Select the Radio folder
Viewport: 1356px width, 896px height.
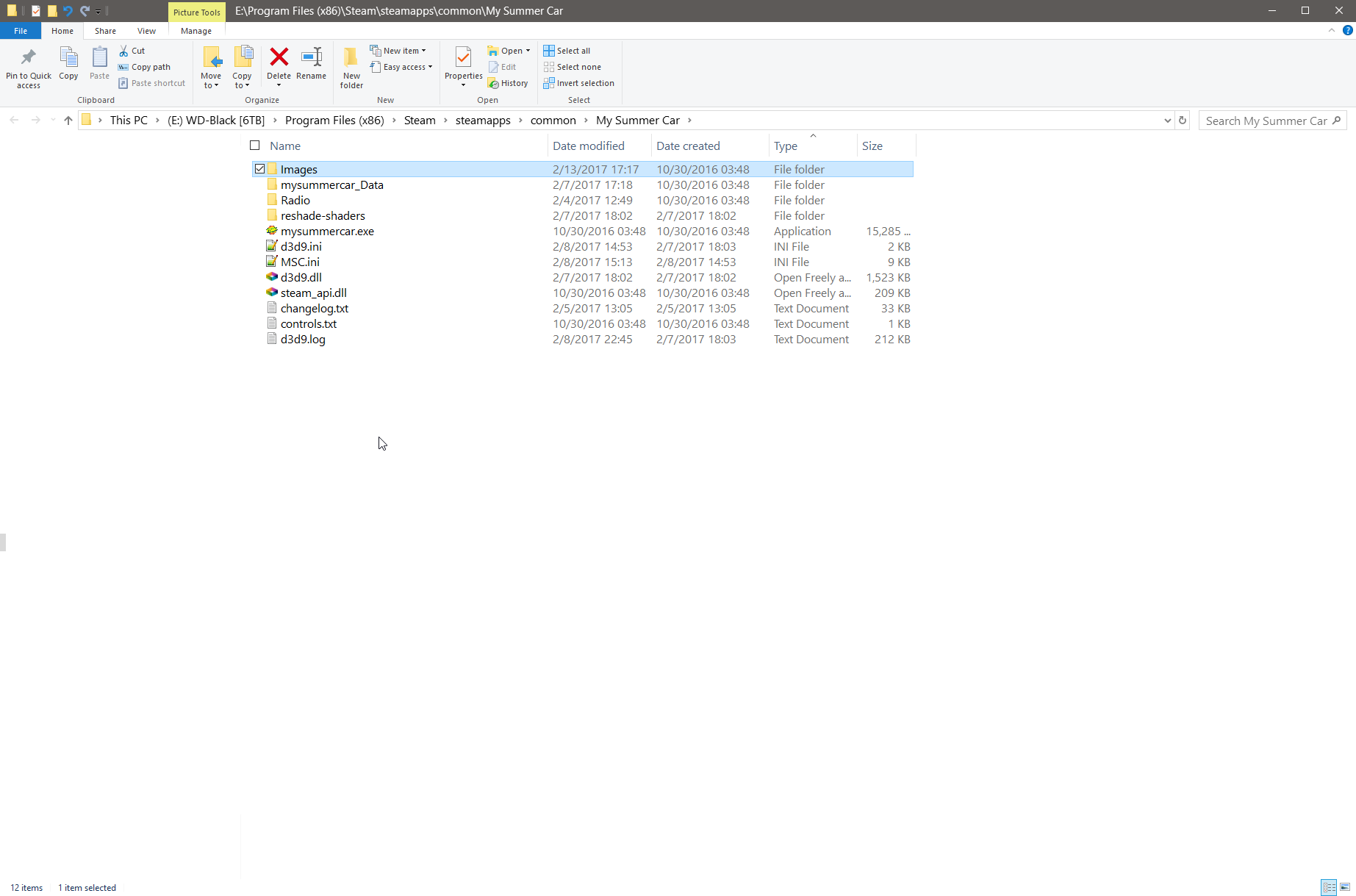tap(295, 200)
